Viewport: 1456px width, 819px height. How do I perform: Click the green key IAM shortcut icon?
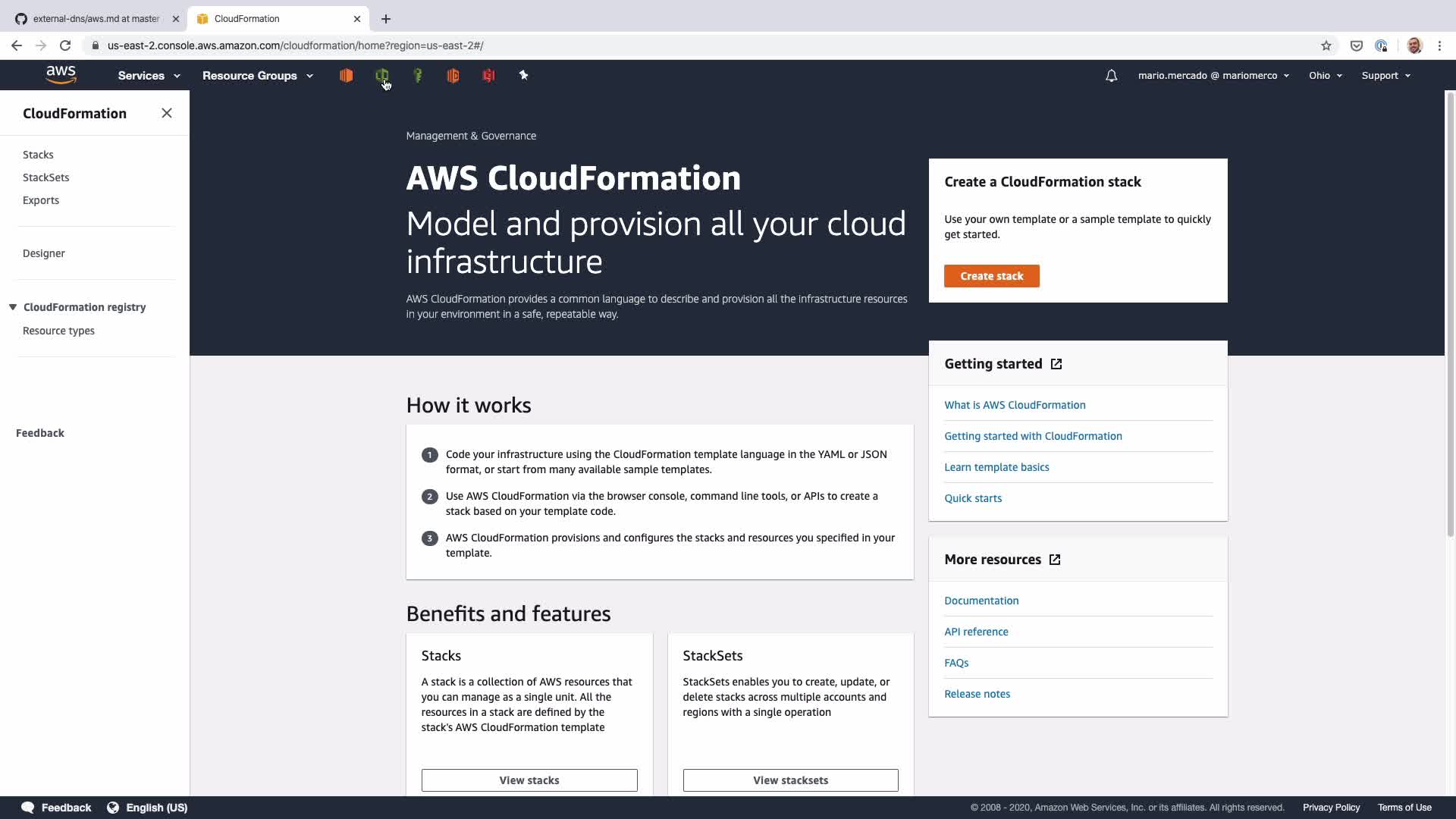click(x=417, y=75)
